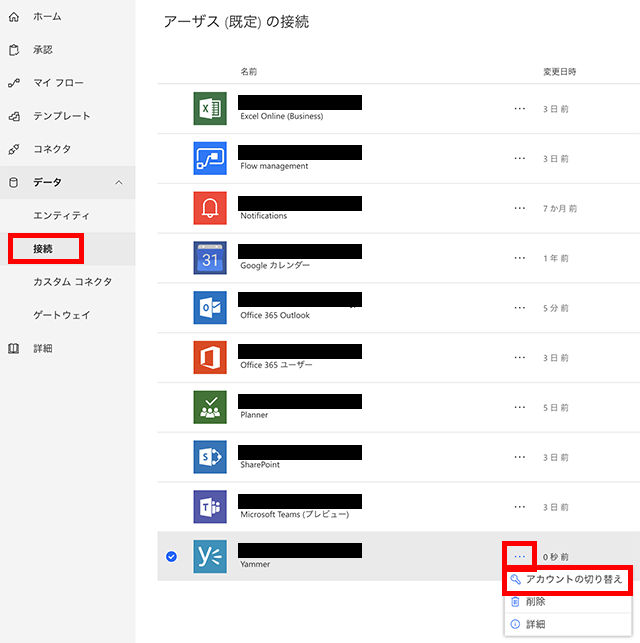Click the Flow management label
Screen dimensions: 640x643
point(274,166)
